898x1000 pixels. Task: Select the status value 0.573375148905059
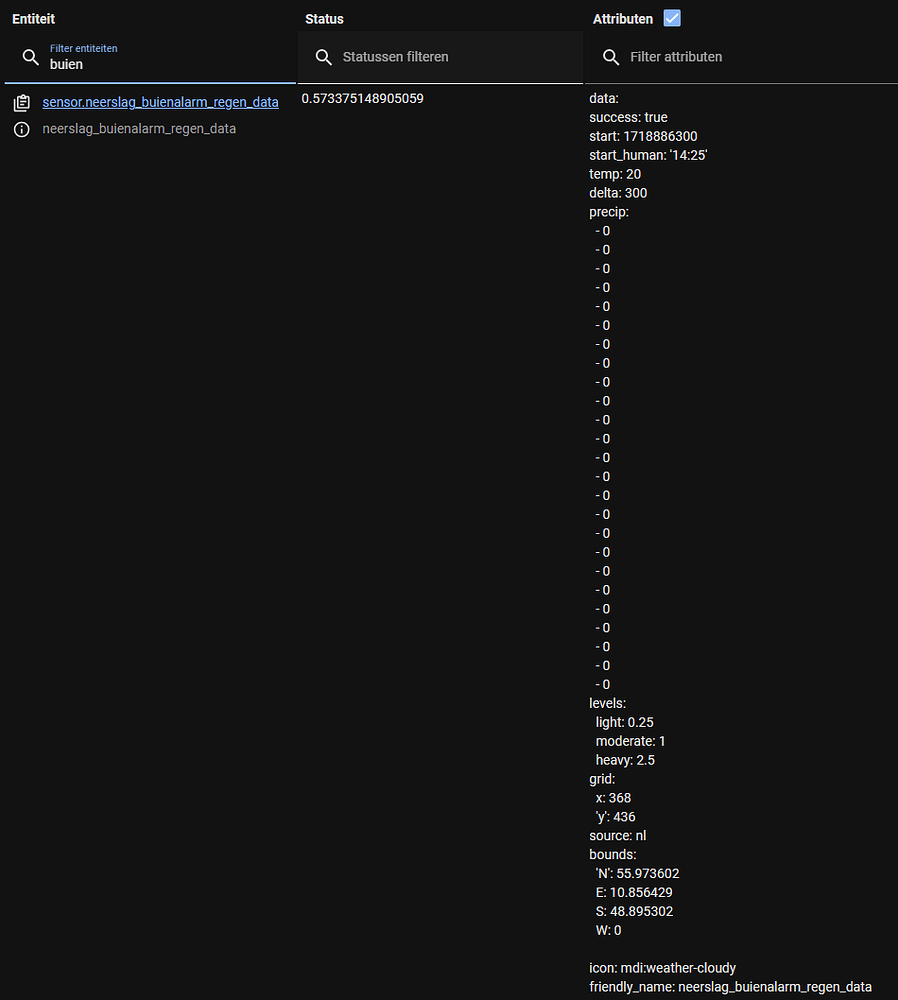362,98
